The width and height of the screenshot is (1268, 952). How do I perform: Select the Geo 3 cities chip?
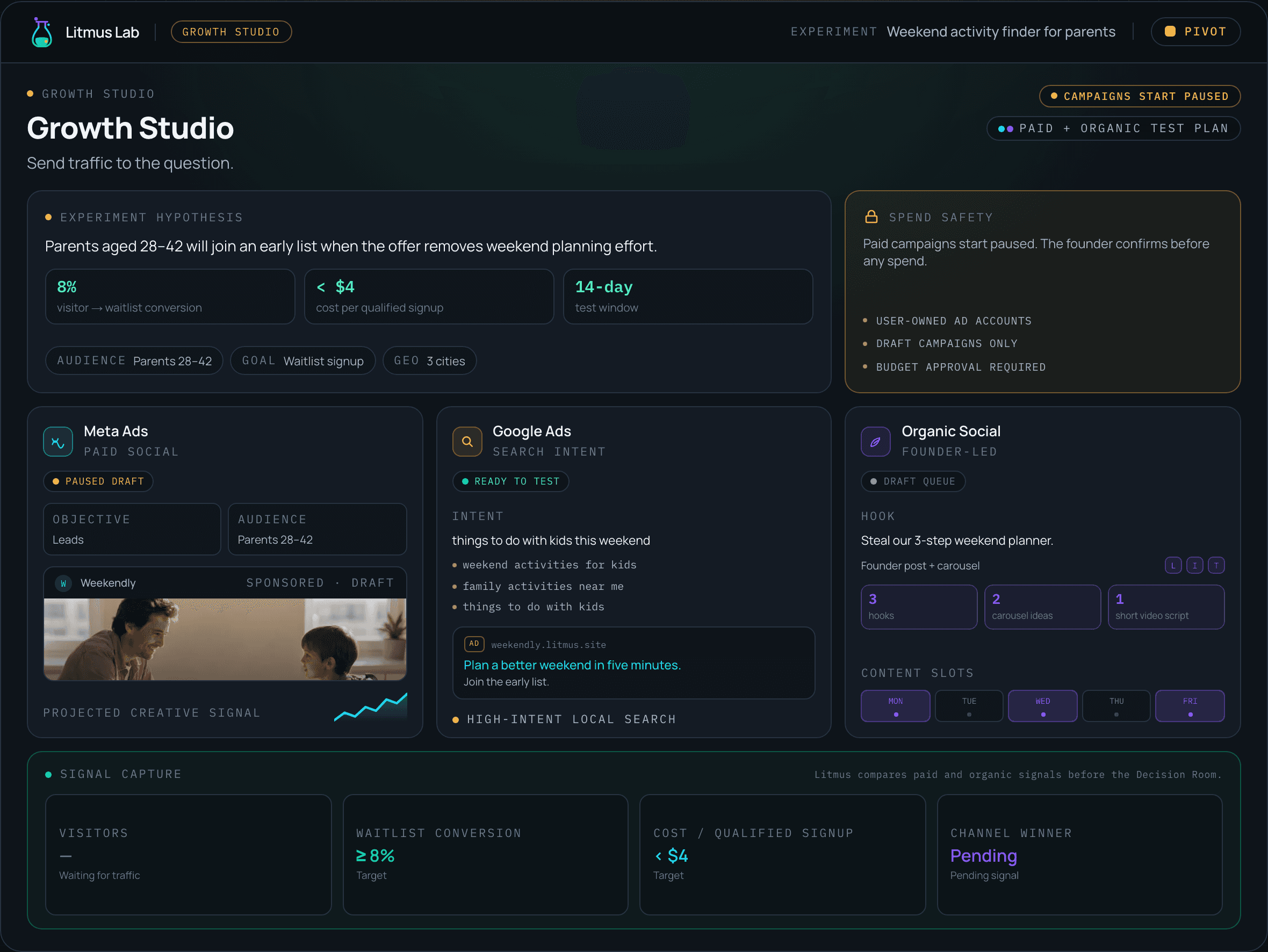[429, 360]
